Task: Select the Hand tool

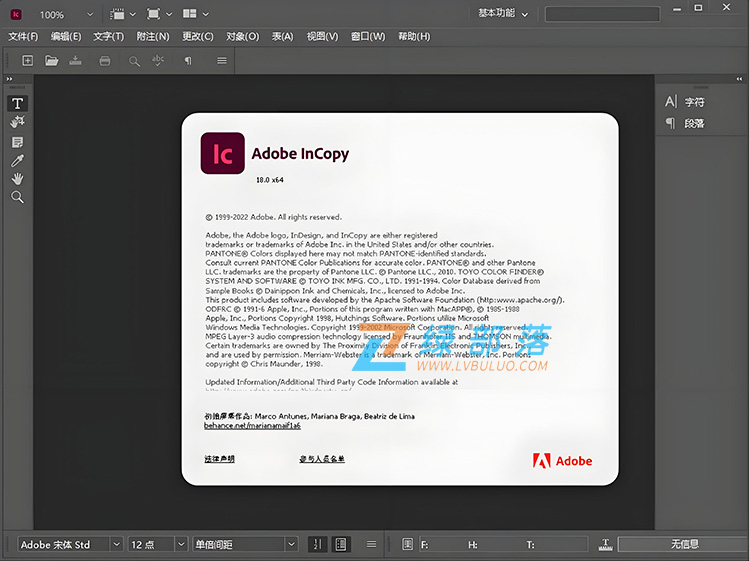Action: 17,179
